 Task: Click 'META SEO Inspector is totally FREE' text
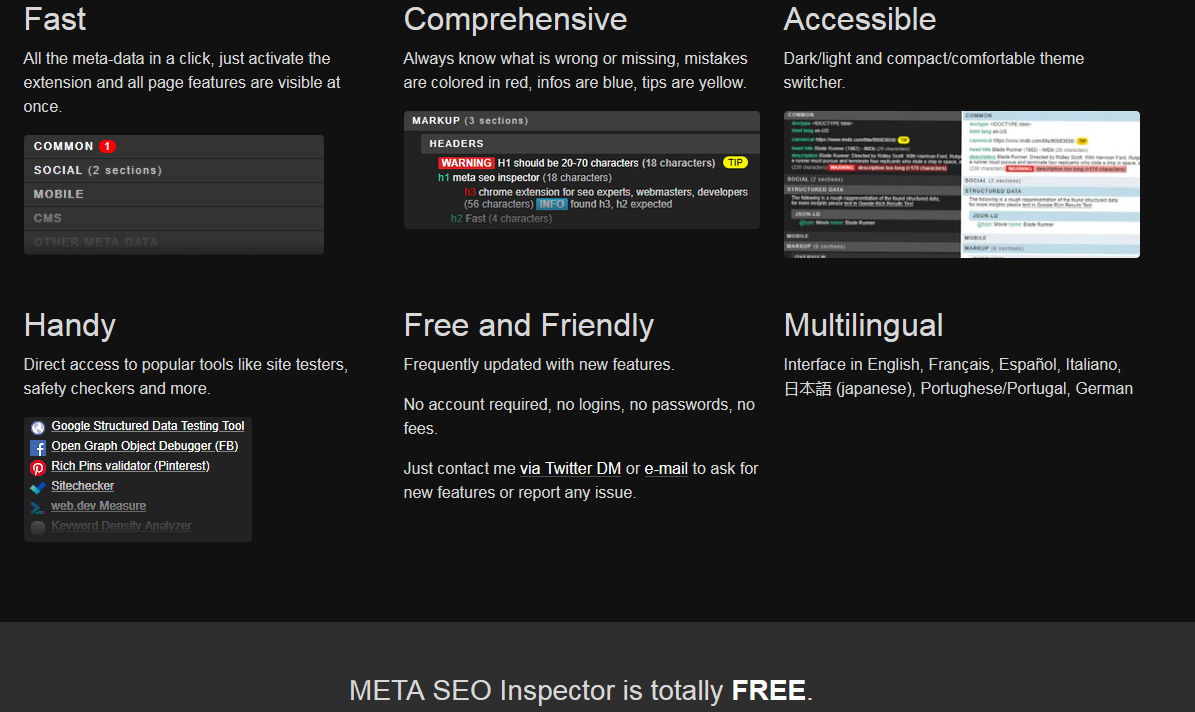581,691
